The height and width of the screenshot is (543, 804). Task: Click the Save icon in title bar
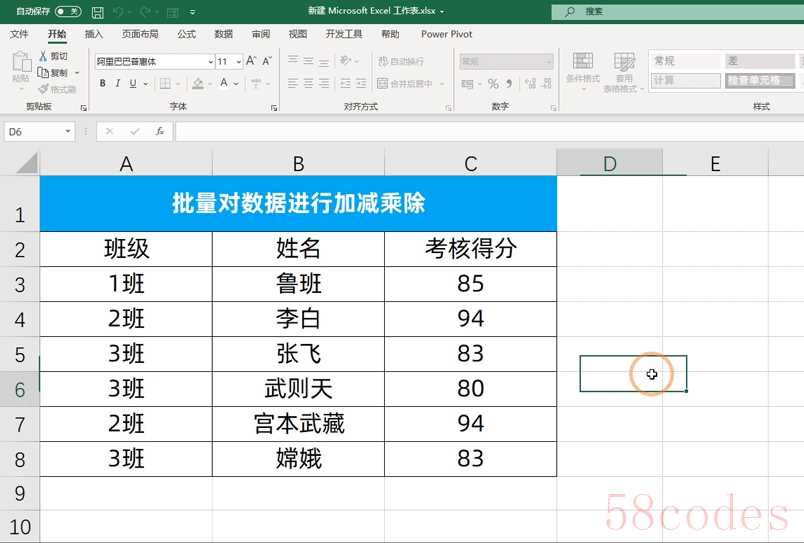tap(97, 12)
